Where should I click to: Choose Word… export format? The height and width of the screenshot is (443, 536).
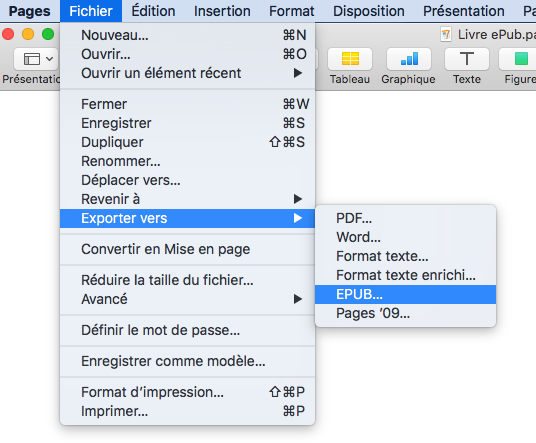click(x=405, y=237)
